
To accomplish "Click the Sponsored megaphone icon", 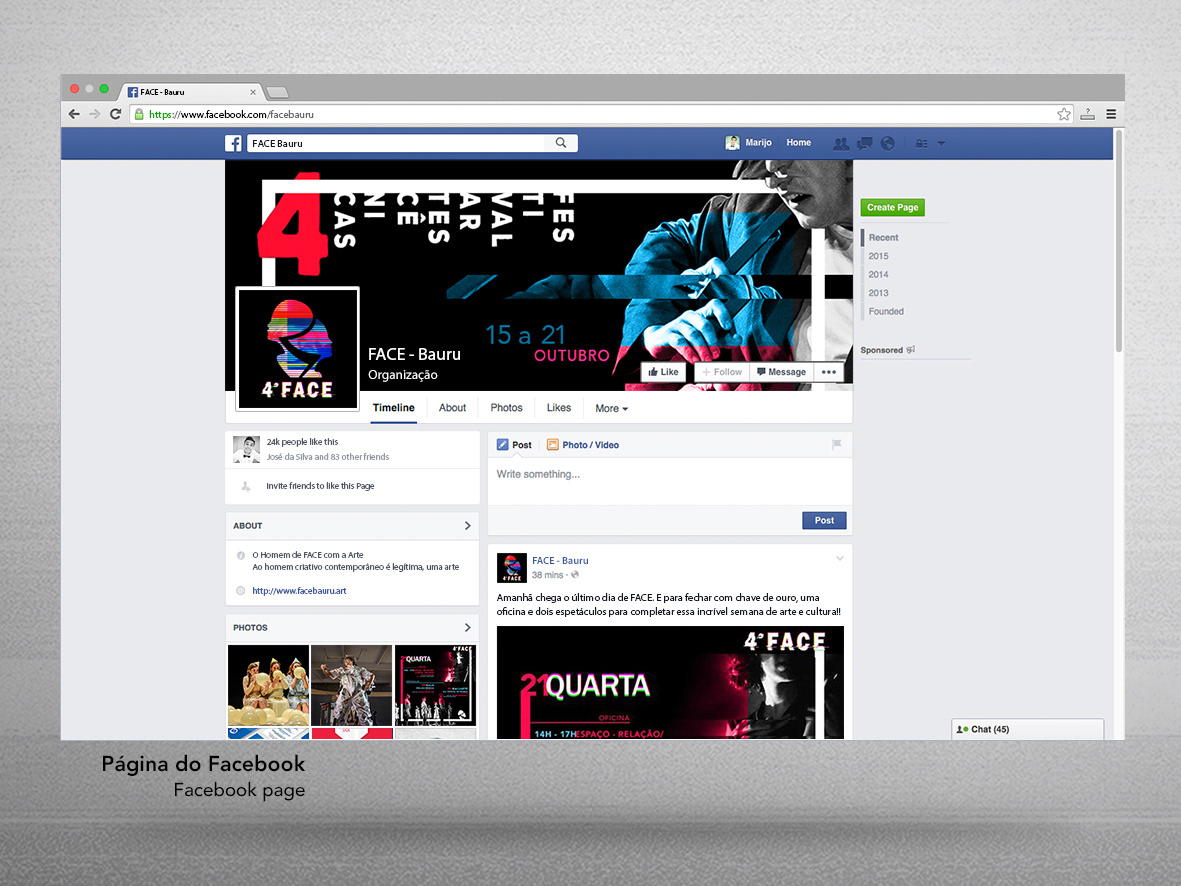I will click(911, 350).
